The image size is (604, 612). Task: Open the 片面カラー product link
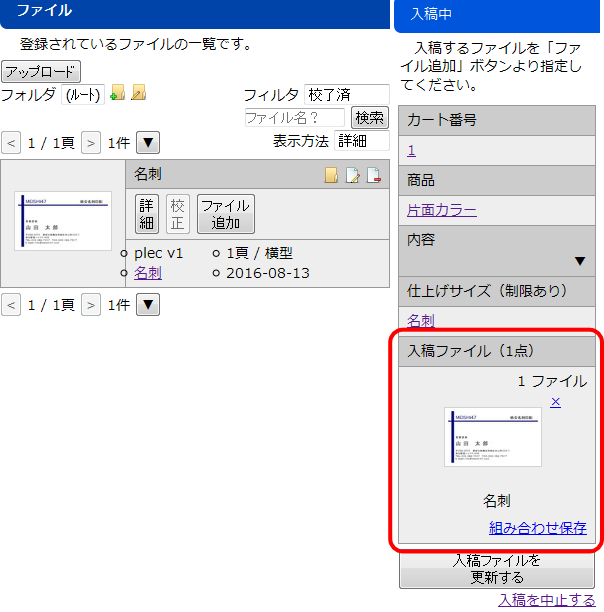tap(441, 210)
